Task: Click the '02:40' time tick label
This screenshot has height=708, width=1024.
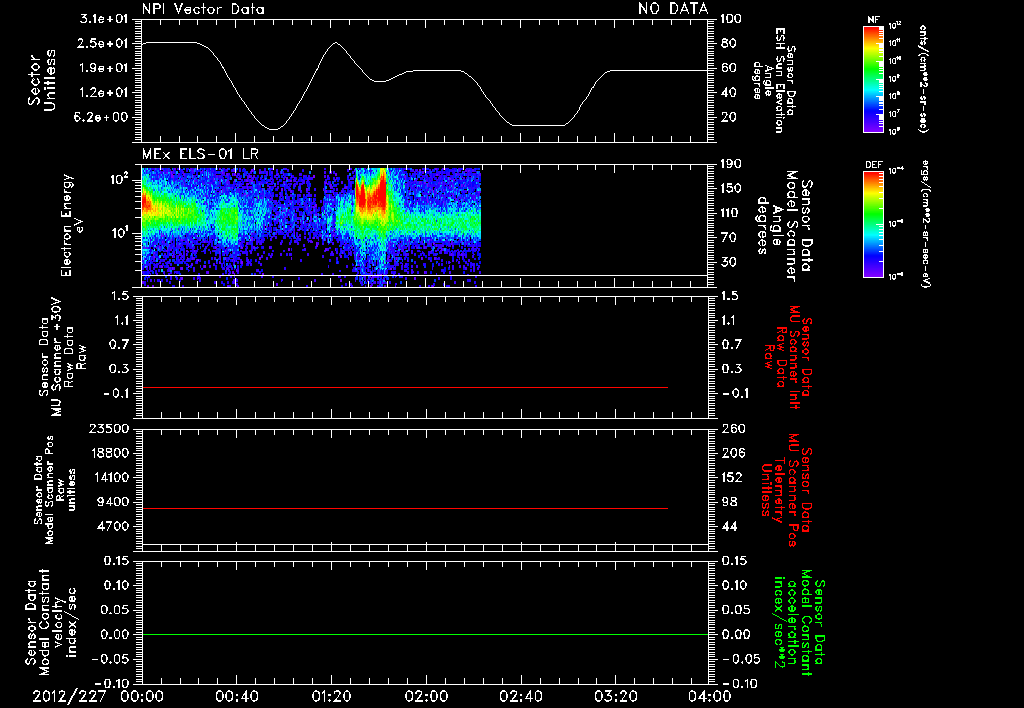Action: point(521,696)
